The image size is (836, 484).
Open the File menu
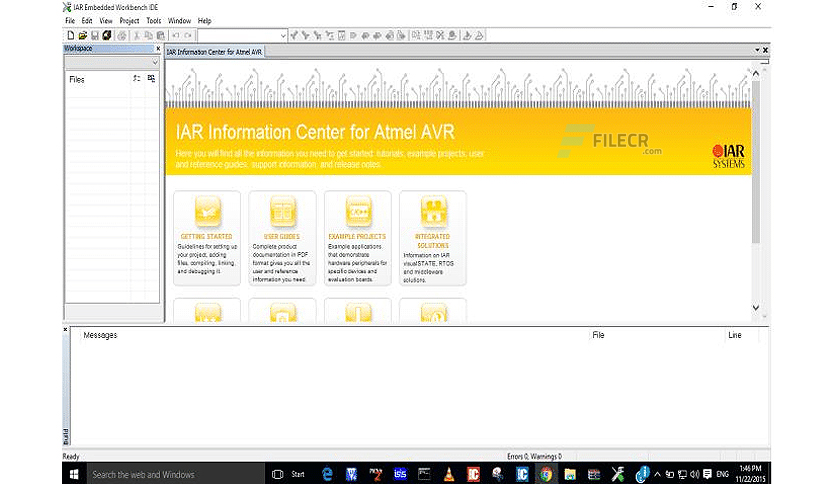70,21
